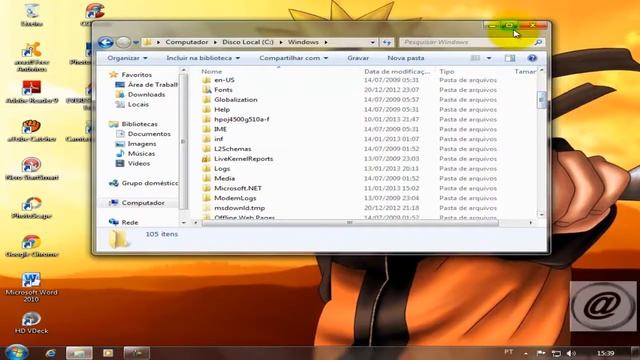Open Músicas library
Image resolution: width=640 pixels, height=360 pixels.
[135, 153]
